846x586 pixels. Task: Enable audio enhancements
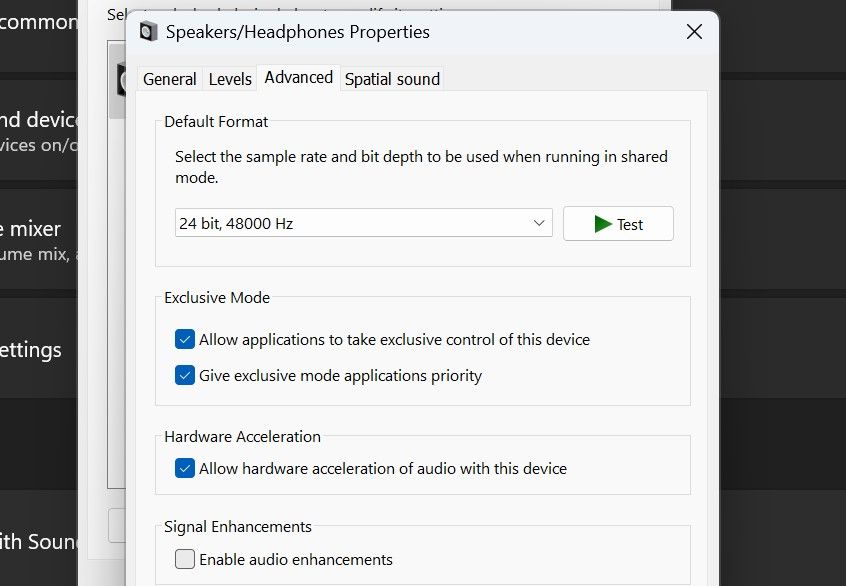184,559
